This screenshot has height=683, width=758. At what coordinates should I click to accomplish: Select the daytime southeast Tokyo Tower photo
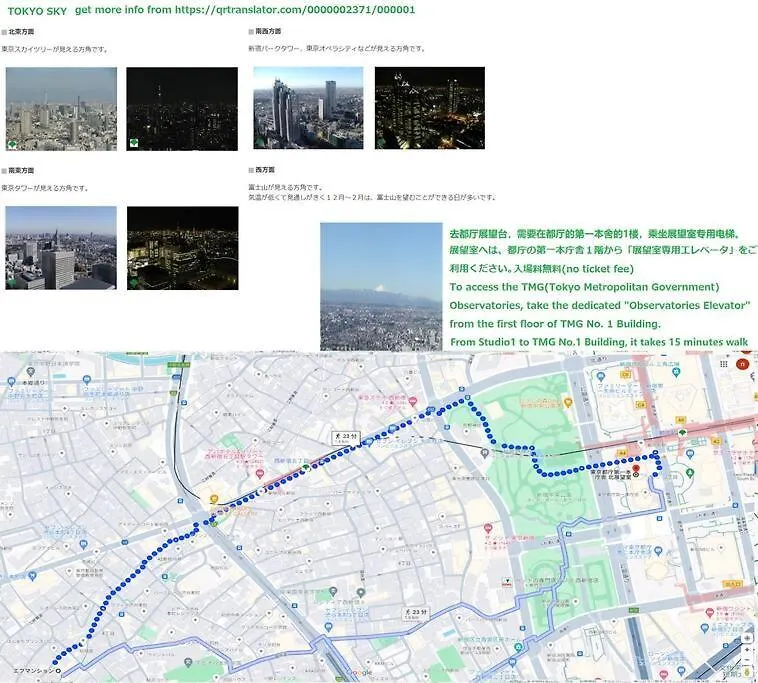click(x=61, y=248)
